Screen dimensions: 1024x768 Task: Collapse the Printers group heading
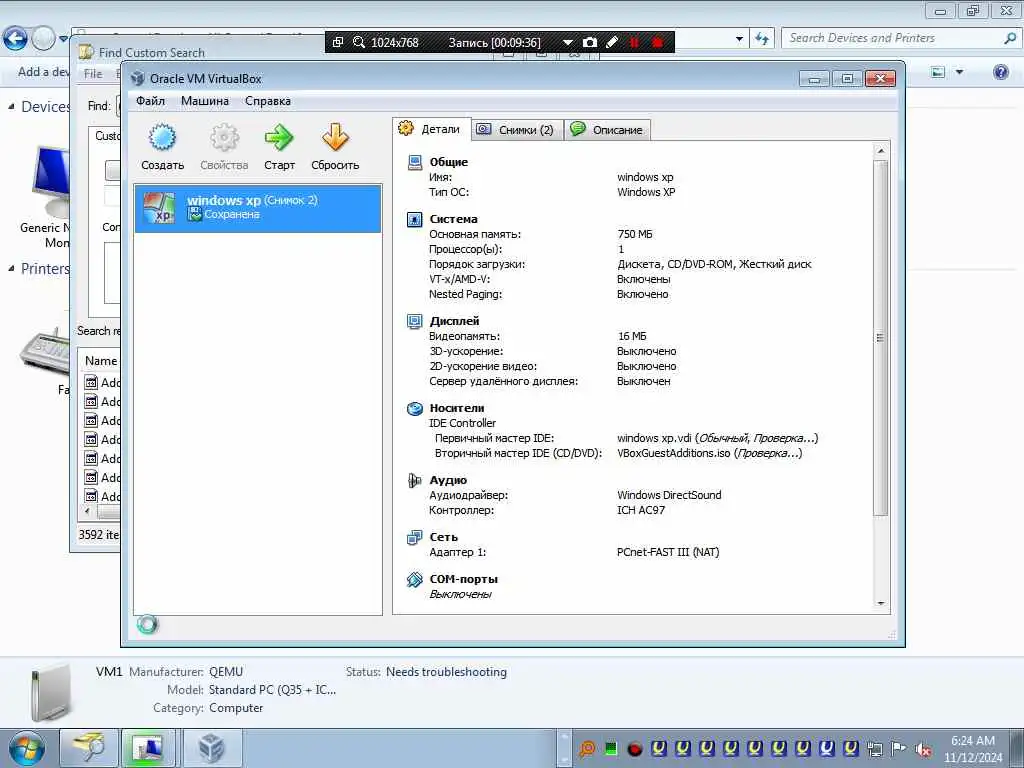[11, 268]
